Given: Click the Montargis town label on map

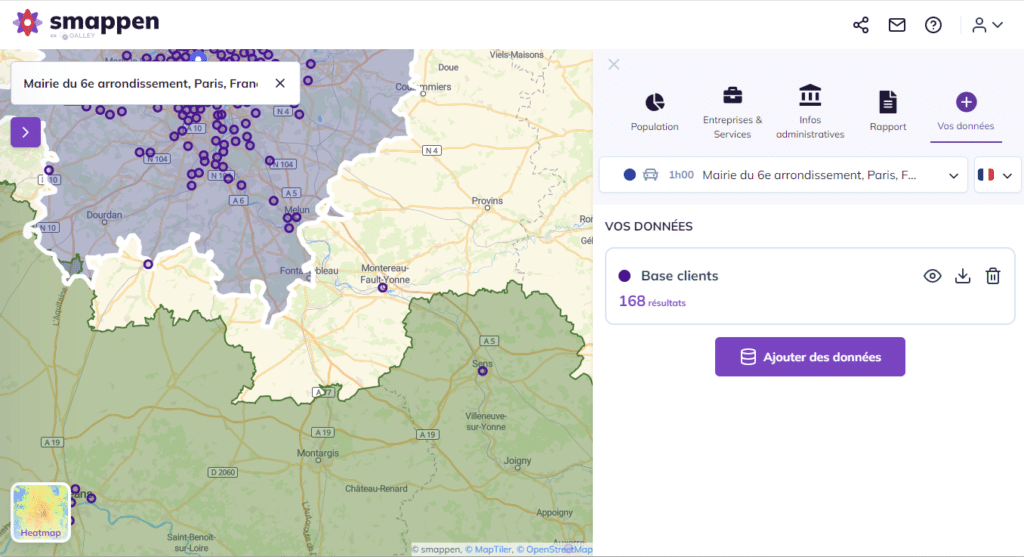Looking at the screenshot, I should point(318,453).
